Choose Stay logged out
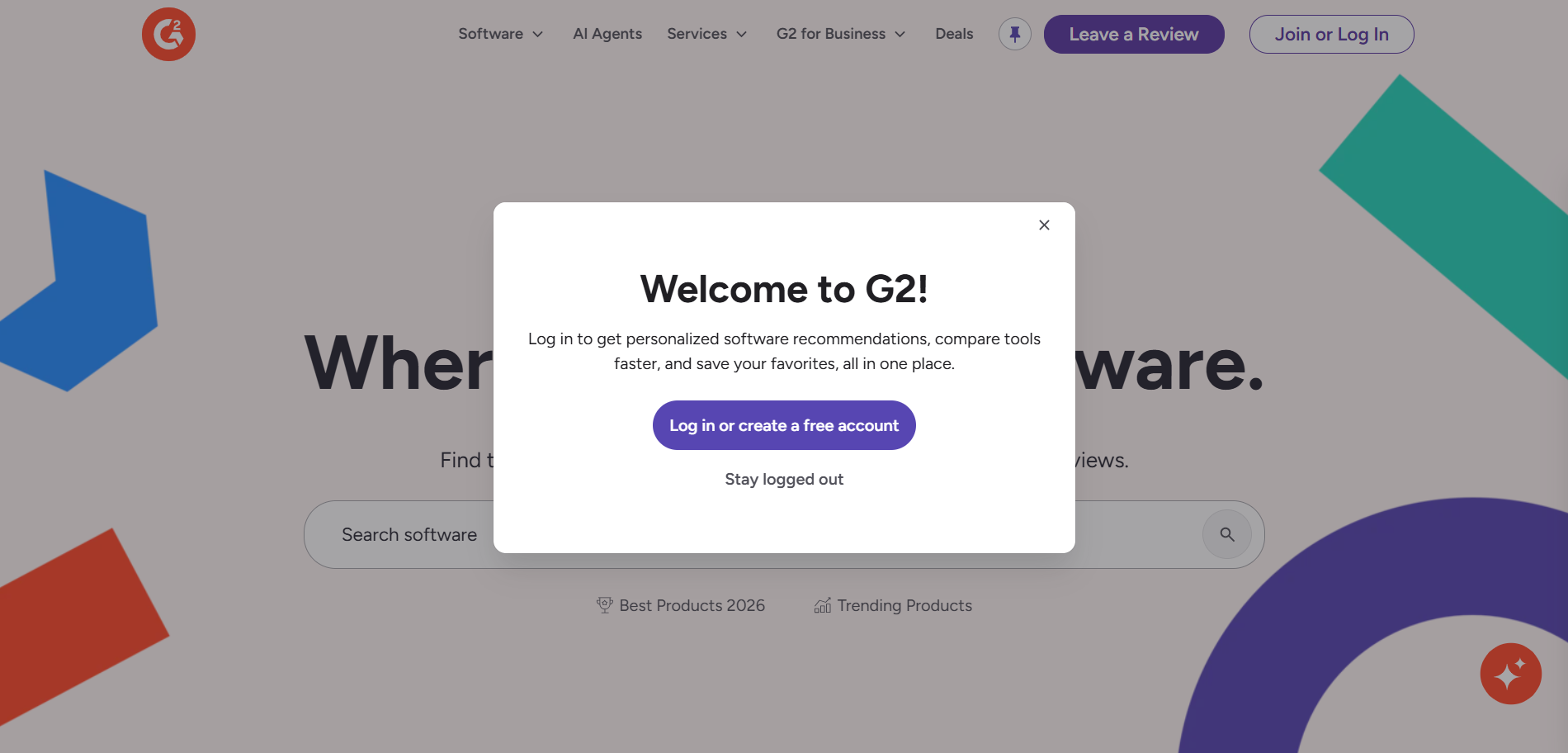This screenshot has width=1568, height=753. click(784, 479)
